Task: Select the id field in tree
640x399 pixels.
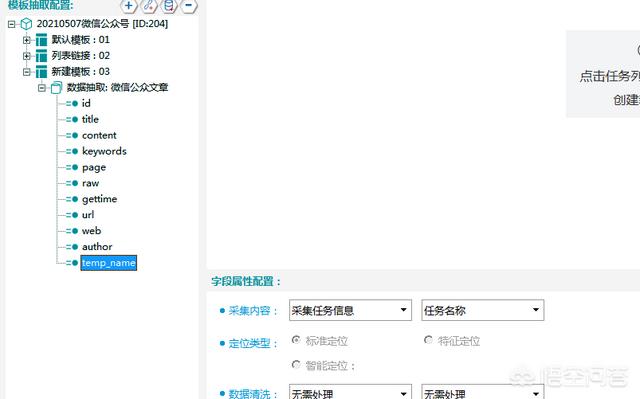Action: coord(86,103)
